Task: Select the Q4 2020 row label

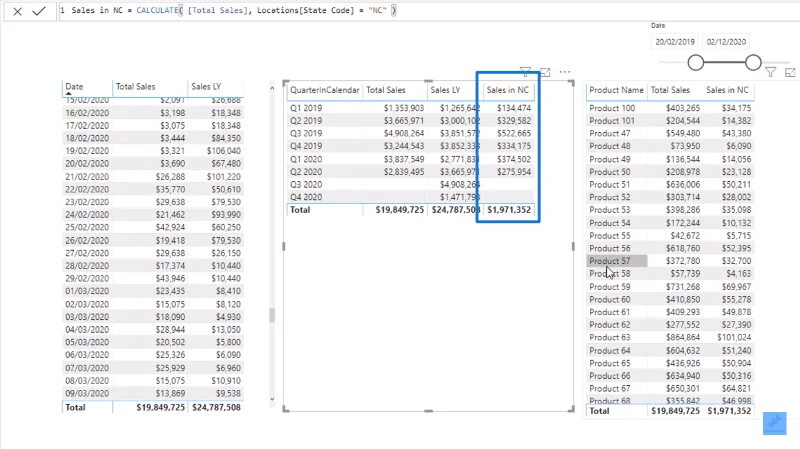Action: tap(306, 197)
